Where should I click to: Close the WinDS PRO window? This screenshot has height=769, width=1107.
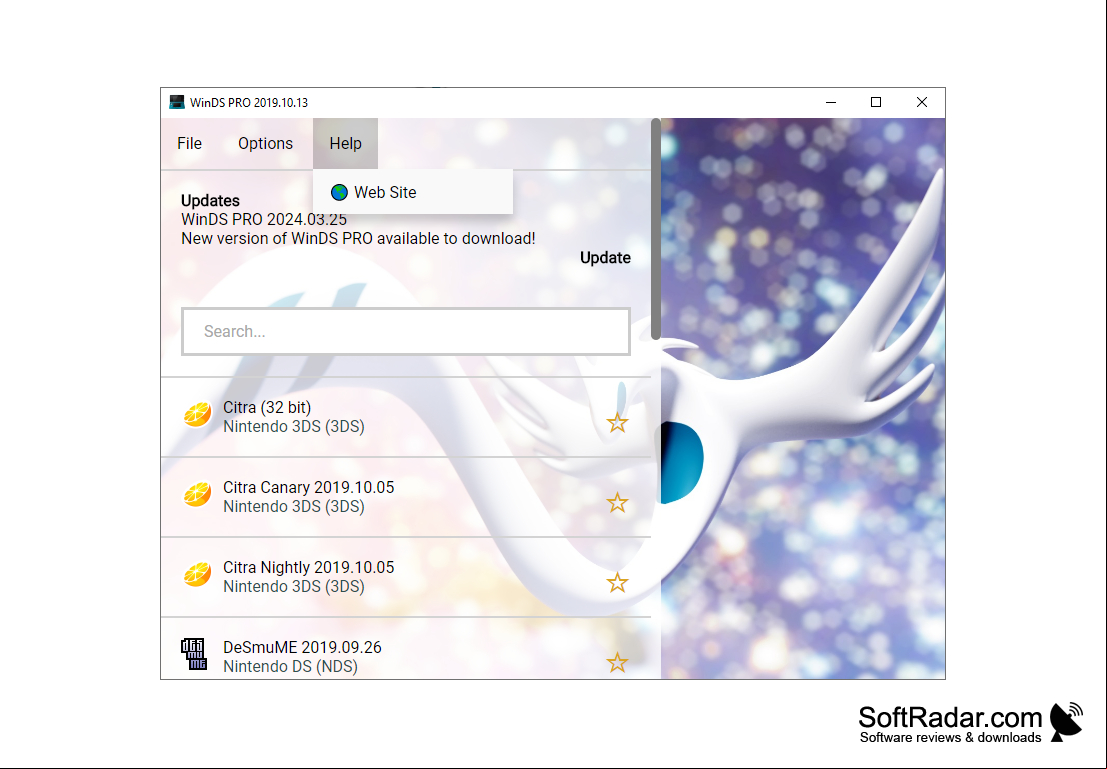922,102
